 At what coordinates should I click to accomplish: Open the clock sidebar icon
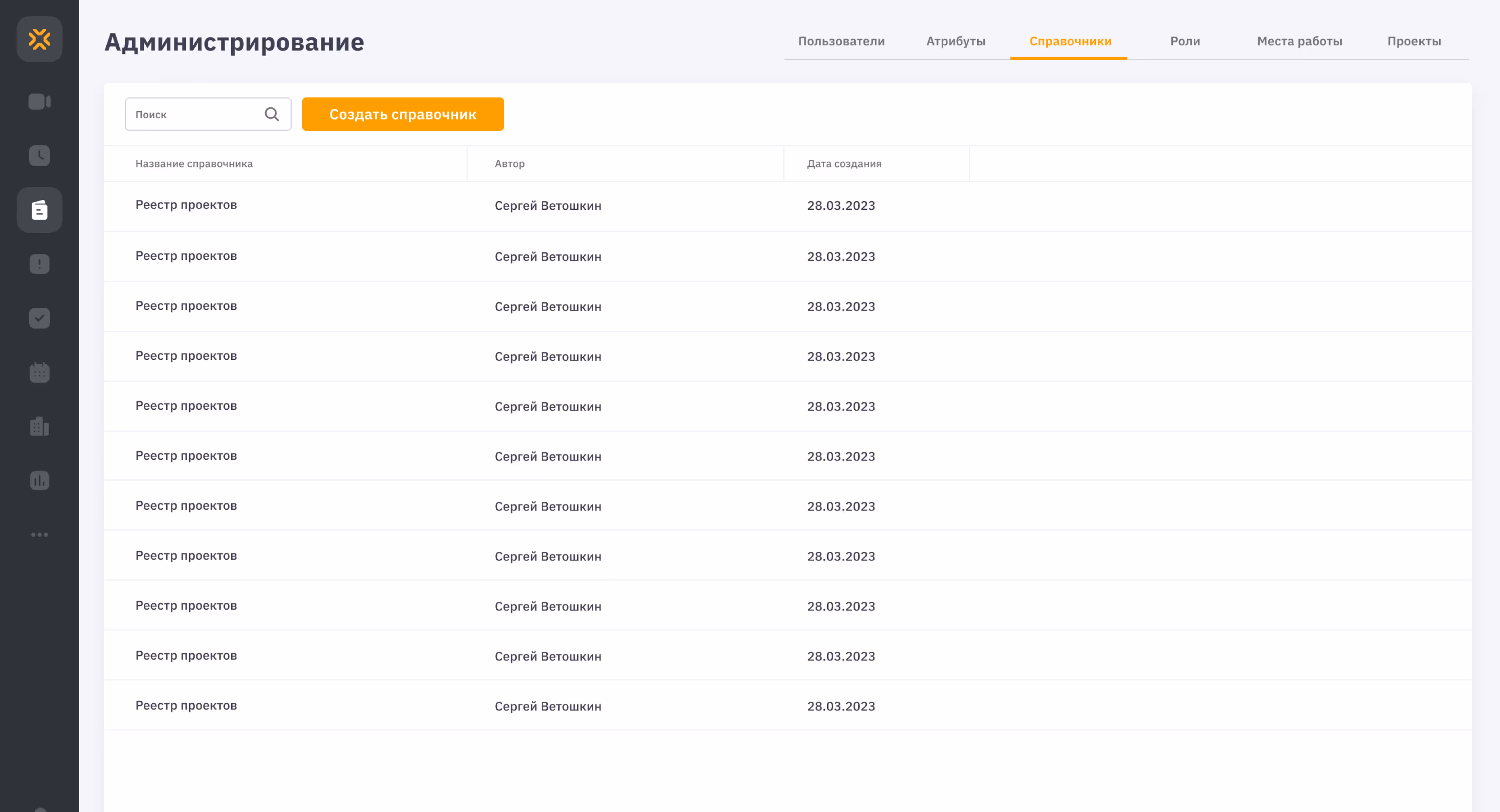pyautogui.click(x=39, y=155)
